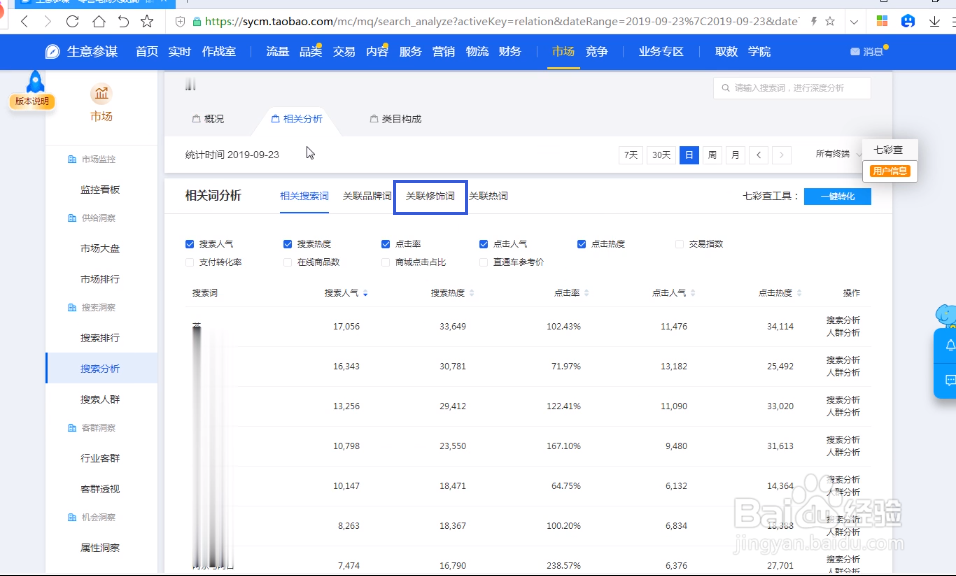Click the 生意参谋 logo icon
The width and height of the screenshot is (956, 576).
point(52,51)
